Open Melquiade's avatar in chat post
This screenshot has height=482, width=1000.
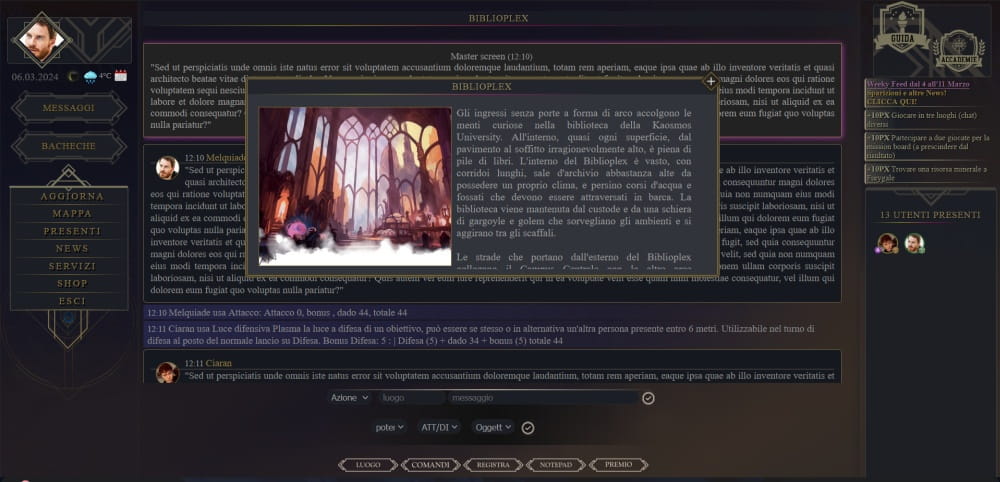(x=167, y=168)
